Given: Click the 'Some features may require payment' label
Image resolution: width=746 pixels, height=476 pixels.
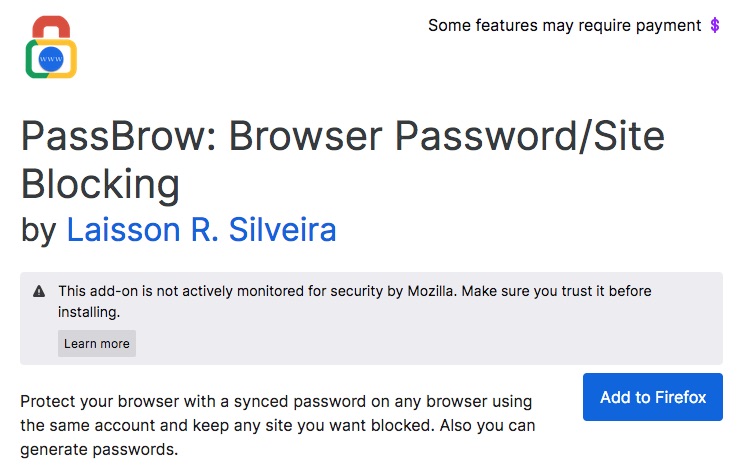Looking at the screenshot, I should [564, 25].
